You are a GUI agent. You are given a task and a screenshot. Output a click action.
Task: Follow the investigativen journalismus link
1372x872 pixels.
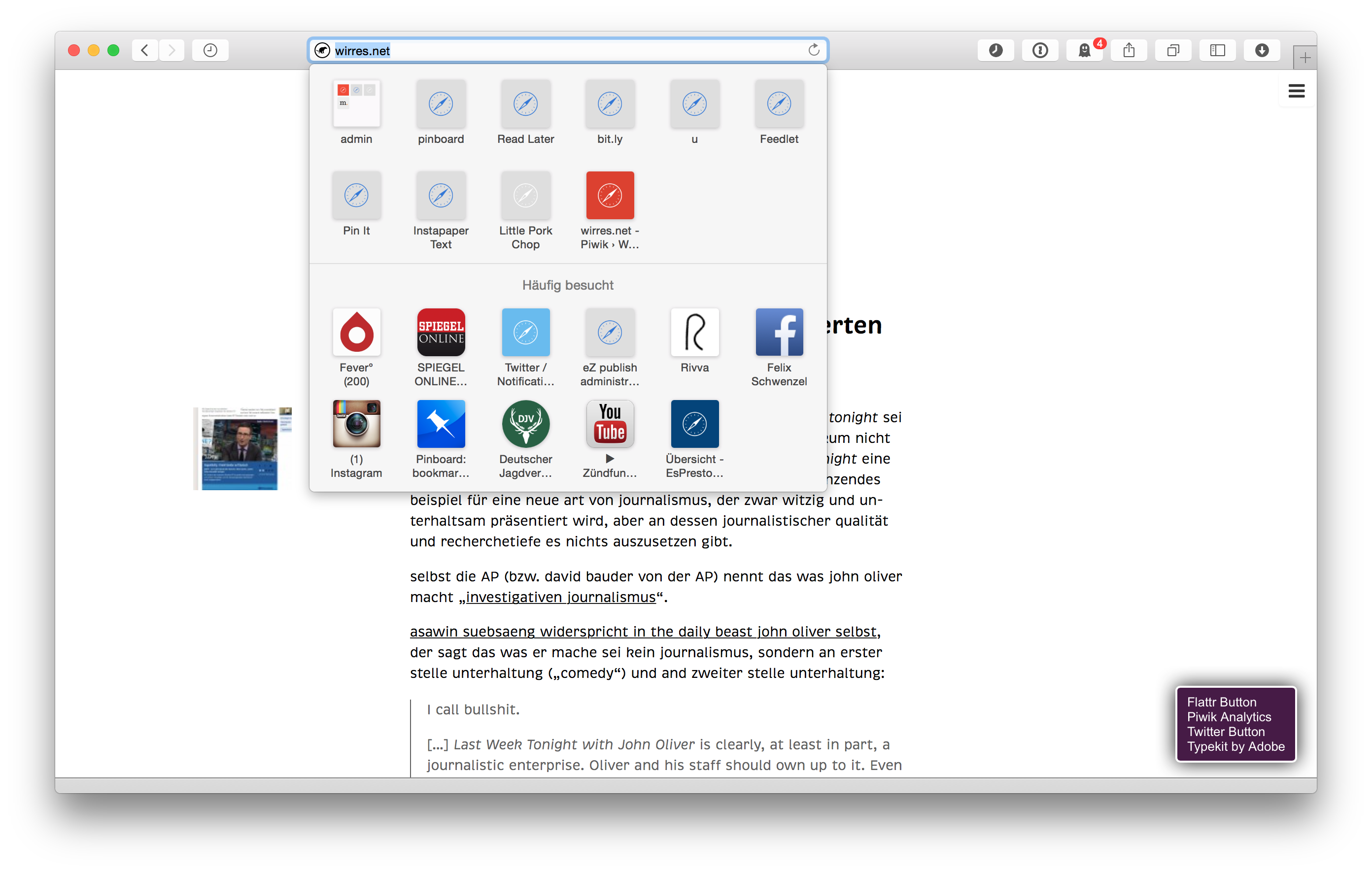coord(561,597)
